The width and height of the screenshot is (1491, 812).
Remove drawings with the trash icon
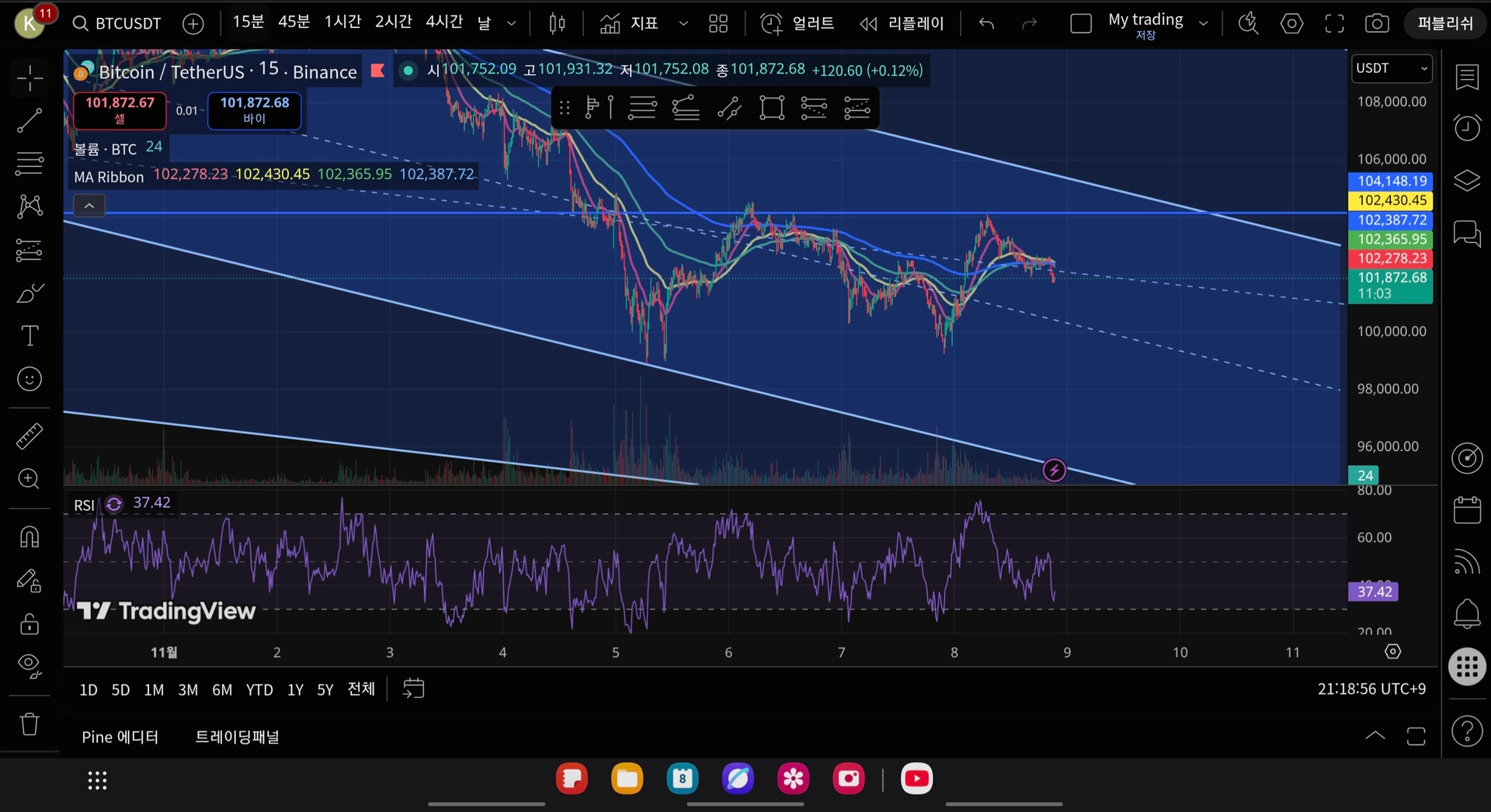[30, 724]
